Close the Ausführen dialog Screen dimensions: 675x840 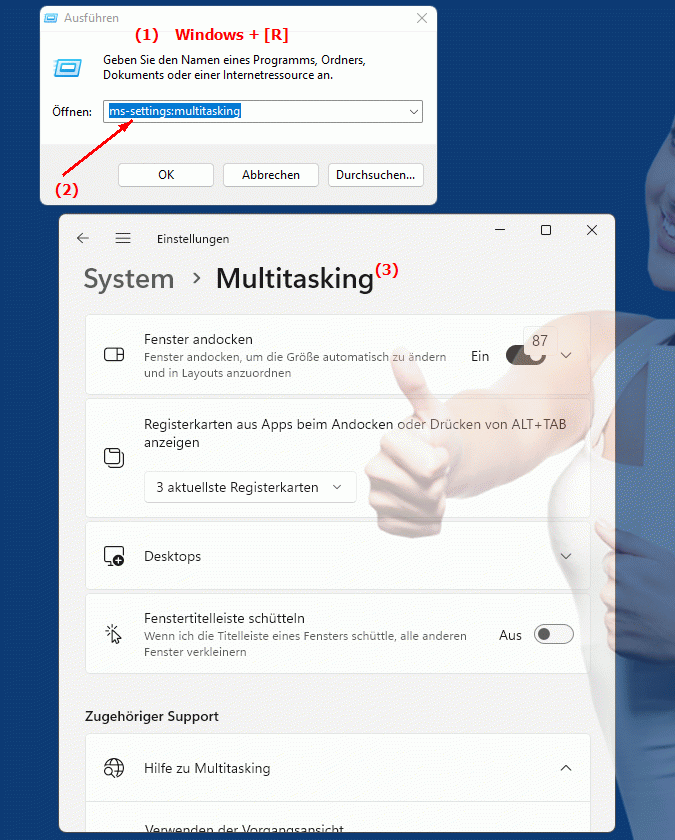pyautogui.click(x=422, y=18)
